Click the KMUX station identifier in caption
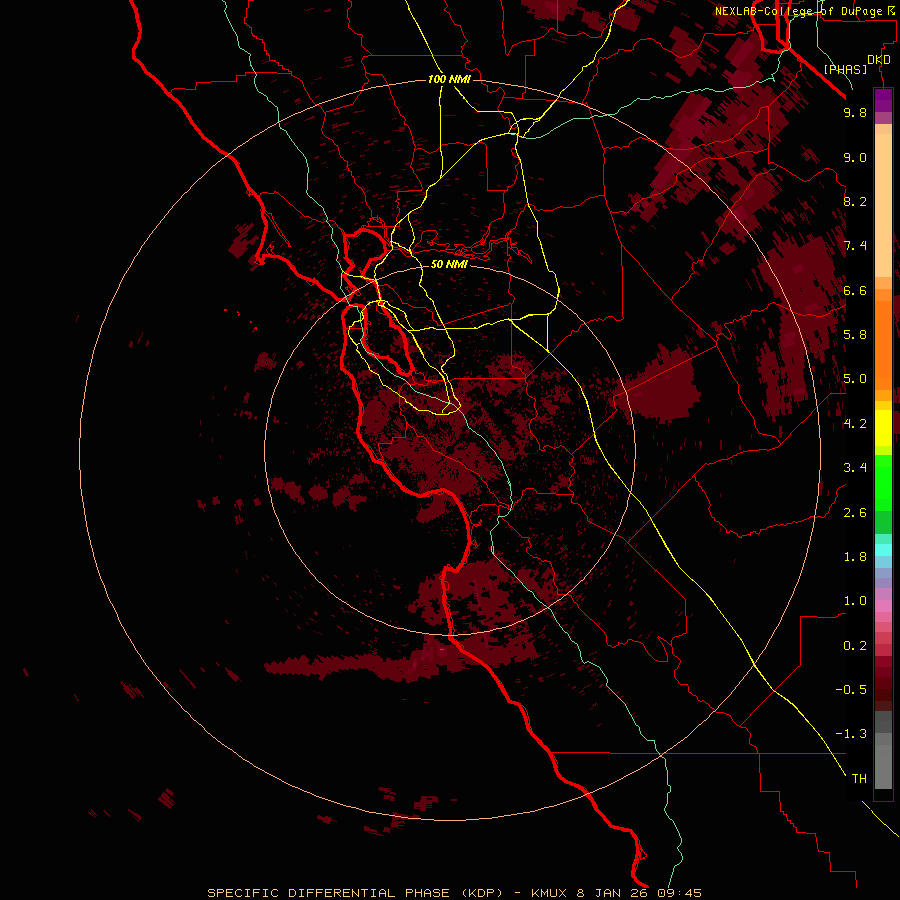Image resolution: width=900 pixels, height=900 pixels. (551, 893)
